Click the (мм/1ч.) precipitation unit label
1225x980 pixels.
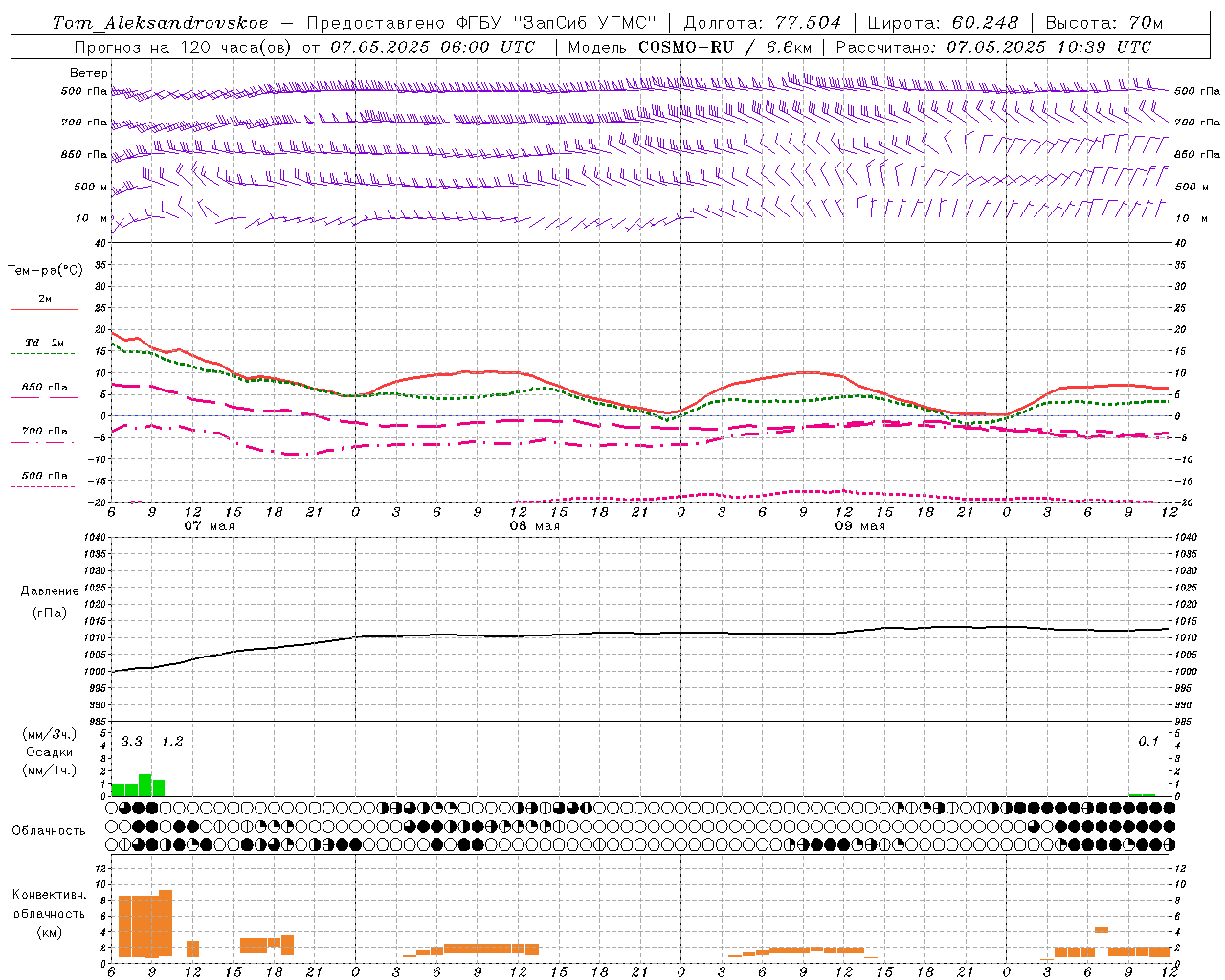point(50,770)
